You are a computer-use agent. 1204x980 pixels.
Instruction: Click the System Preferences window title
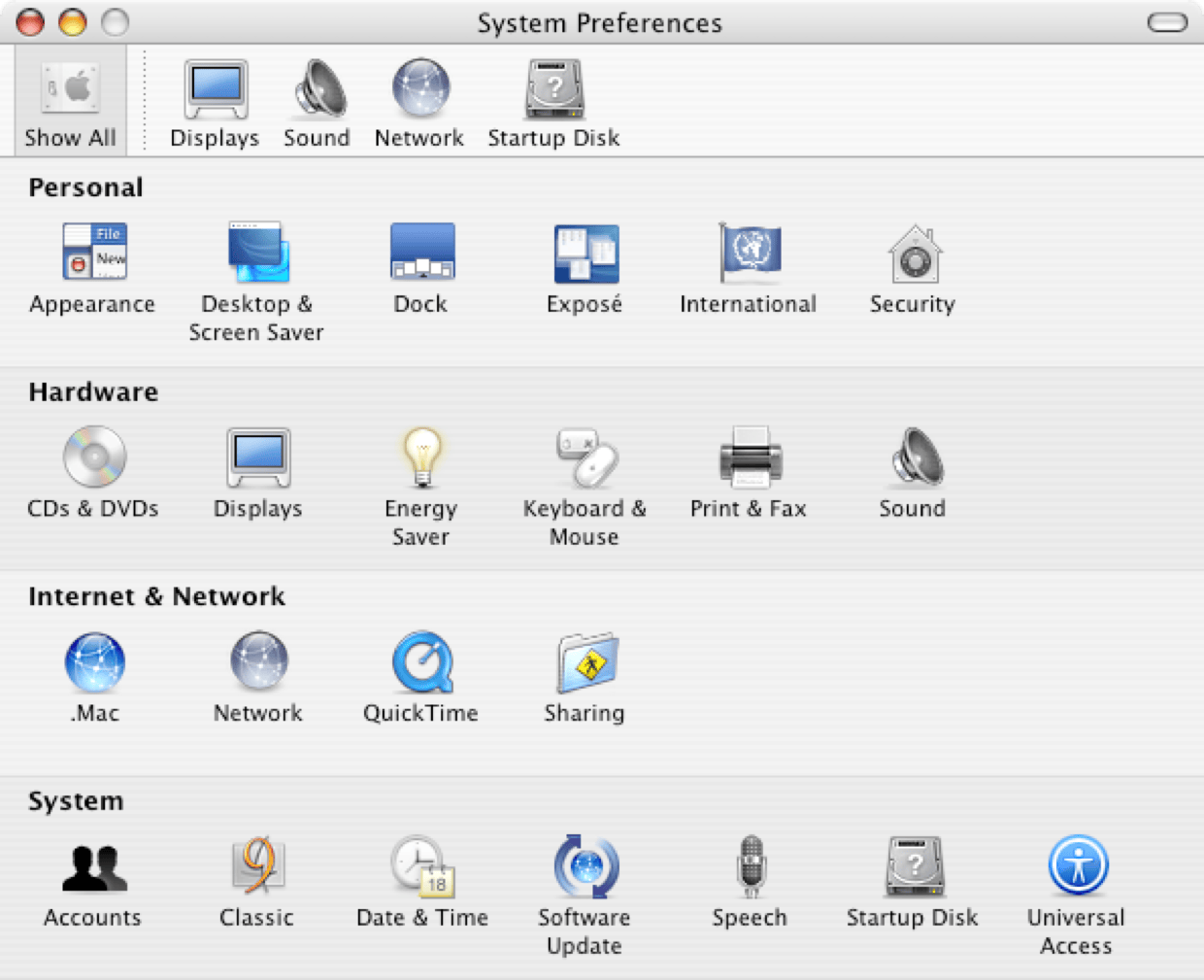[x=600, y=23]
